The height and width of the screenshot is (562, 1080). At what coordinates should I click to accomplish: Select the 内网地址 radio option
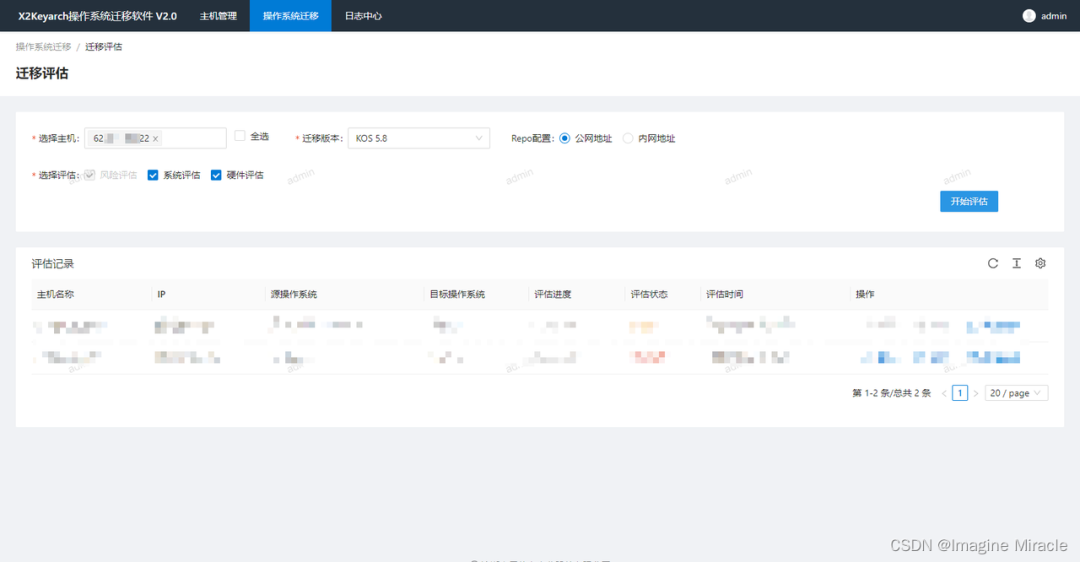pos(628,139)
